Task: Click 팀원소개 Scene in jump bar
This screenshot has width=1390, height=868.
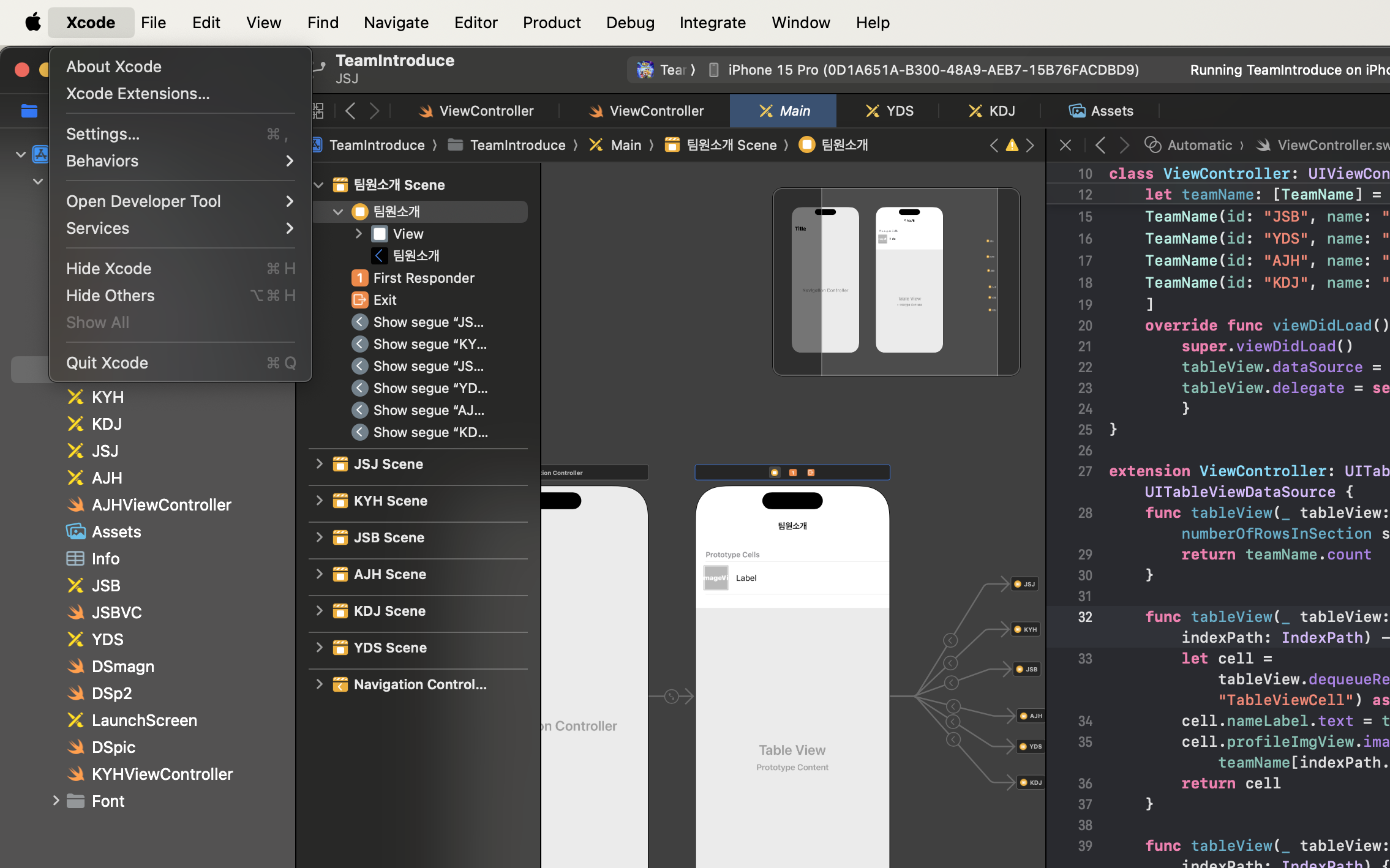Action: pos(721,145)
